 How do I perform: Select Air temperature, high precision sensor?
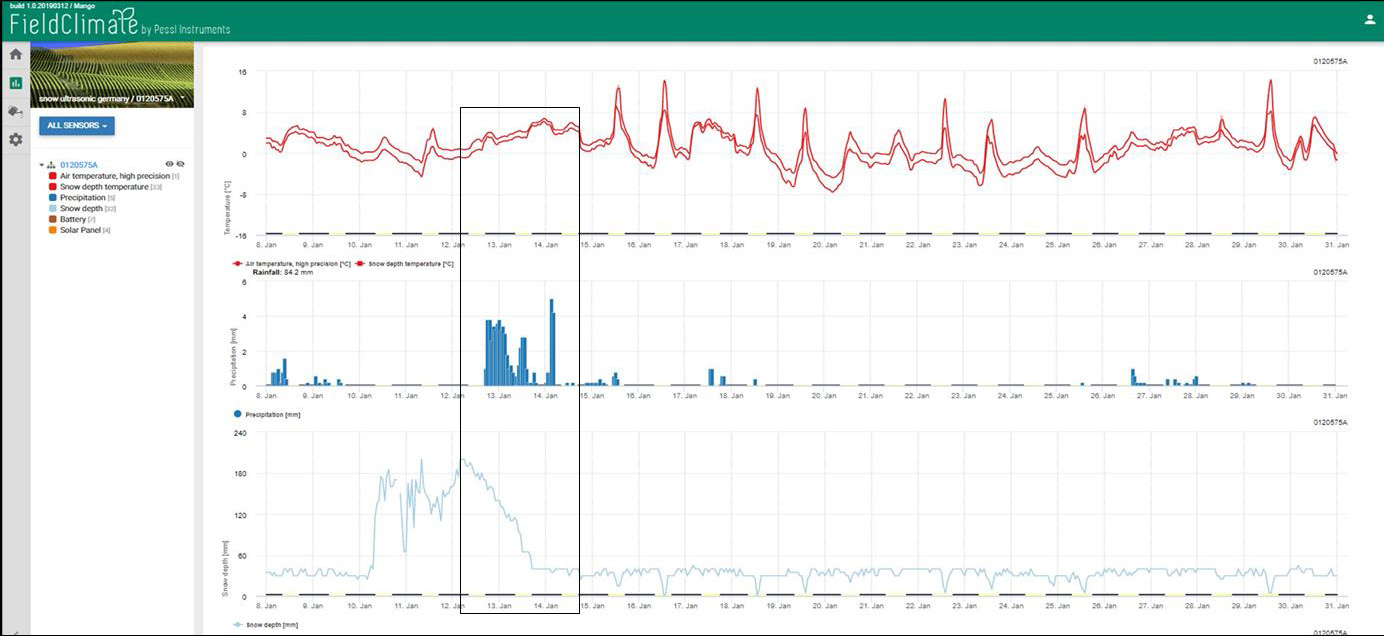pyautogui.click(x=114, y=176)
